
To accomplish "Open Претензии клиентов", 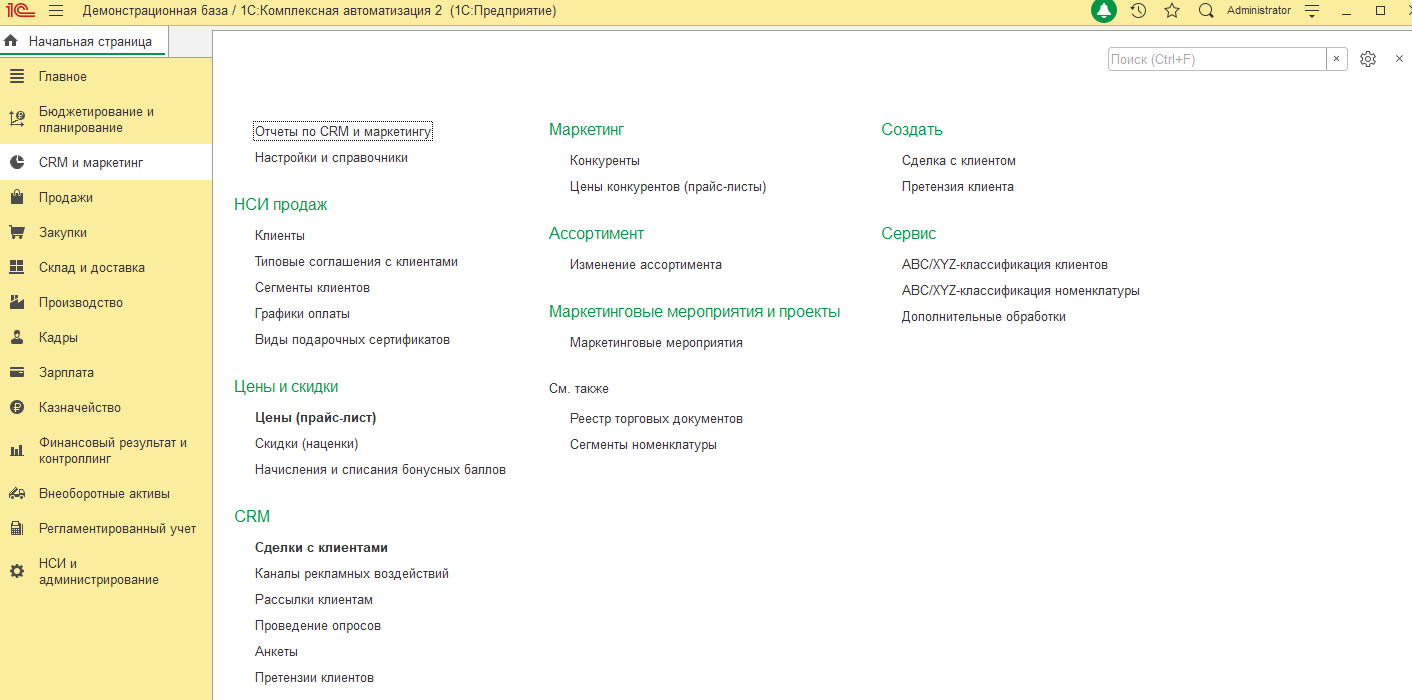I will pos(314,677).
